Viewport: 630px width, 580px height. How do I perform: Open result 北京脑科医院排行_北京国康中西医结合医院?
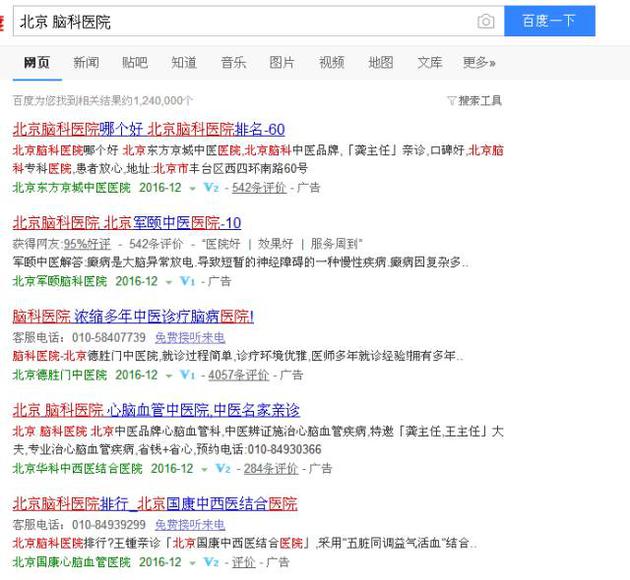point(155,504)
